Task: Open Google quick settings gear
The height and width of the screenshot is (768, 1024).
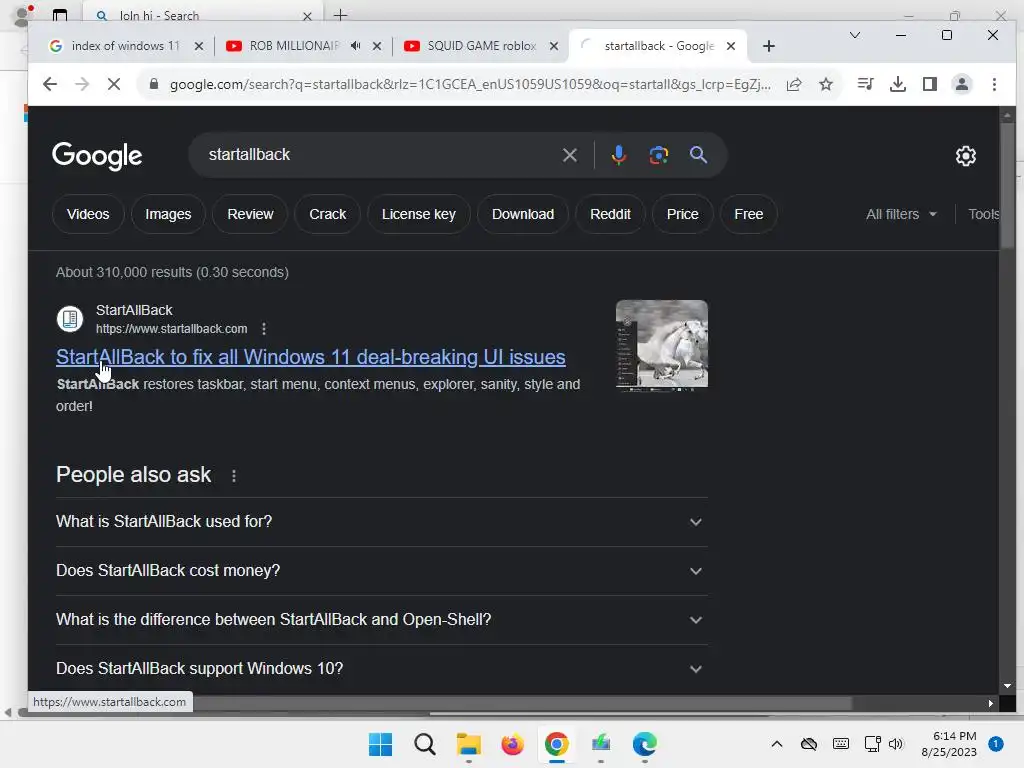Action: tap(966, 156)
